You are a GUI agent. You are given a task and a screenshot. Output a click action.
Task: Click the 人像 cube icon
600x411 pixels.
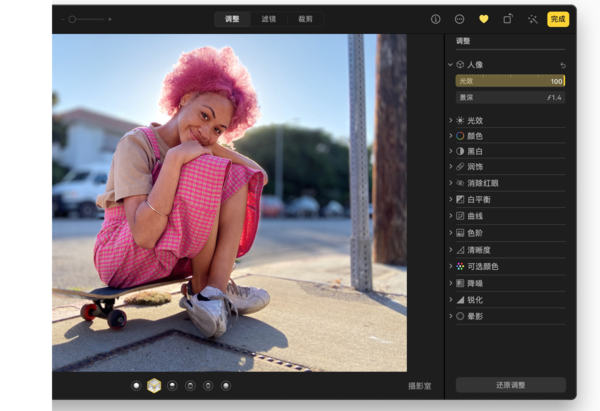(460, 65)
